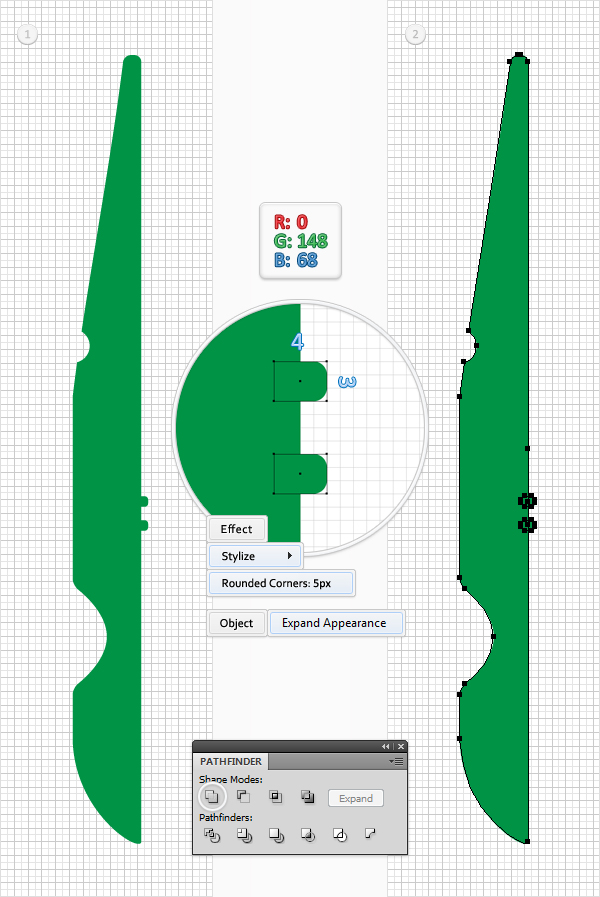Screen dimensions: 600x897
Task: Apply the Trim pathfinder
Action: 244,835
